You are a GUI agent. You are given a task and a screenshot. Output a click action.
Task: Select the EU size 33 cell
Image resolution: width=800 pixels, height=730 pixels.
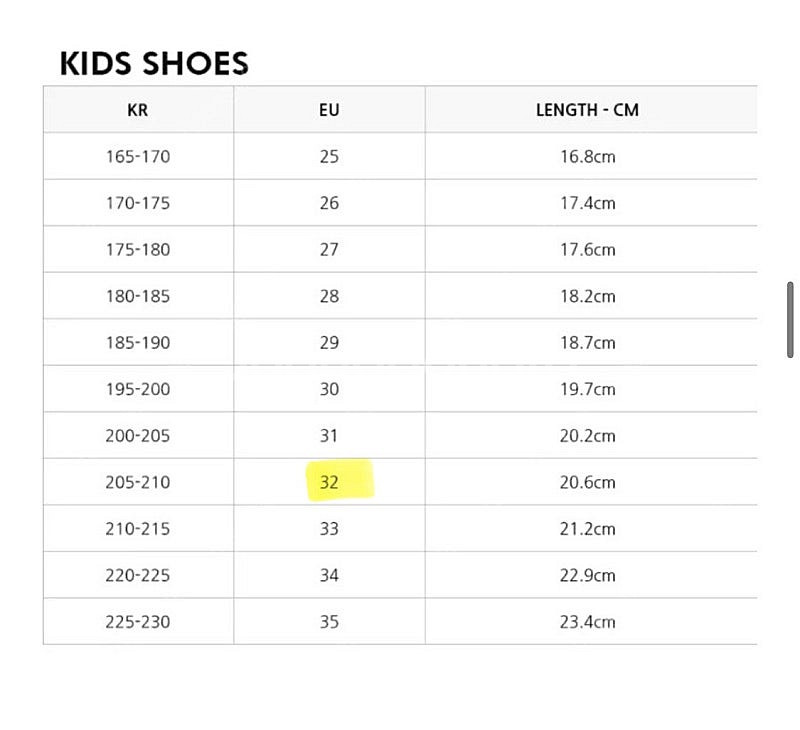[x=329, y=528]
